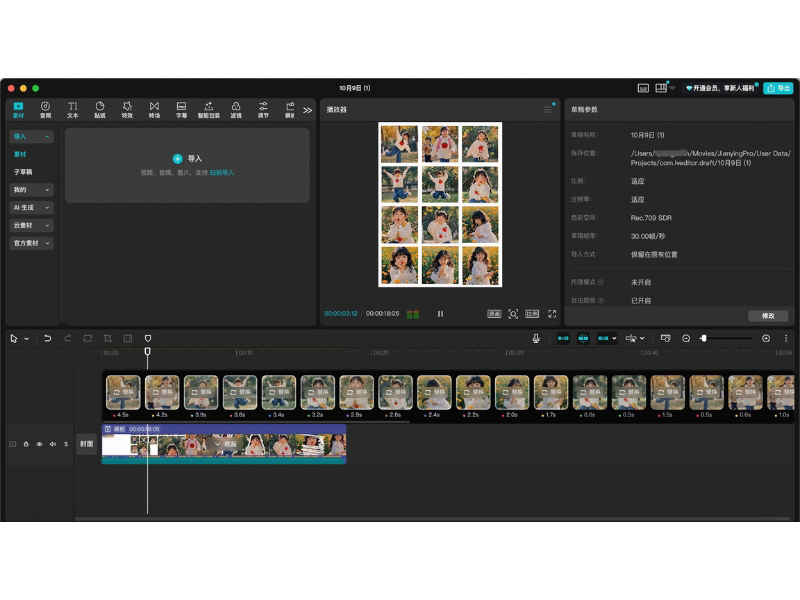Expand the 云素材 (Cloud material) dropdown

point(32,226)
